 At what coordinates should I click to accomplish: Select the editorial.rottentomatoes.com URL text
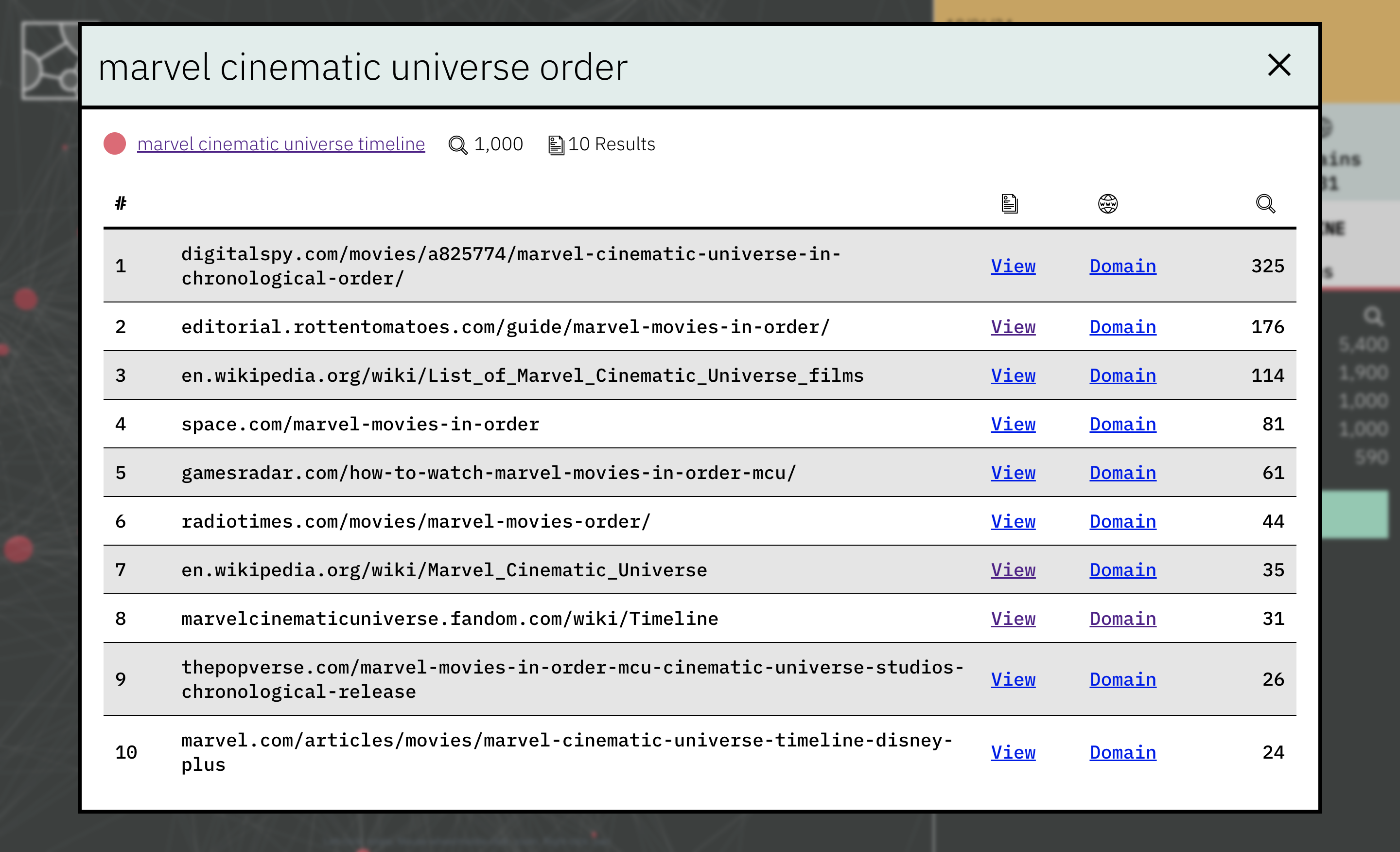(506, 327)
